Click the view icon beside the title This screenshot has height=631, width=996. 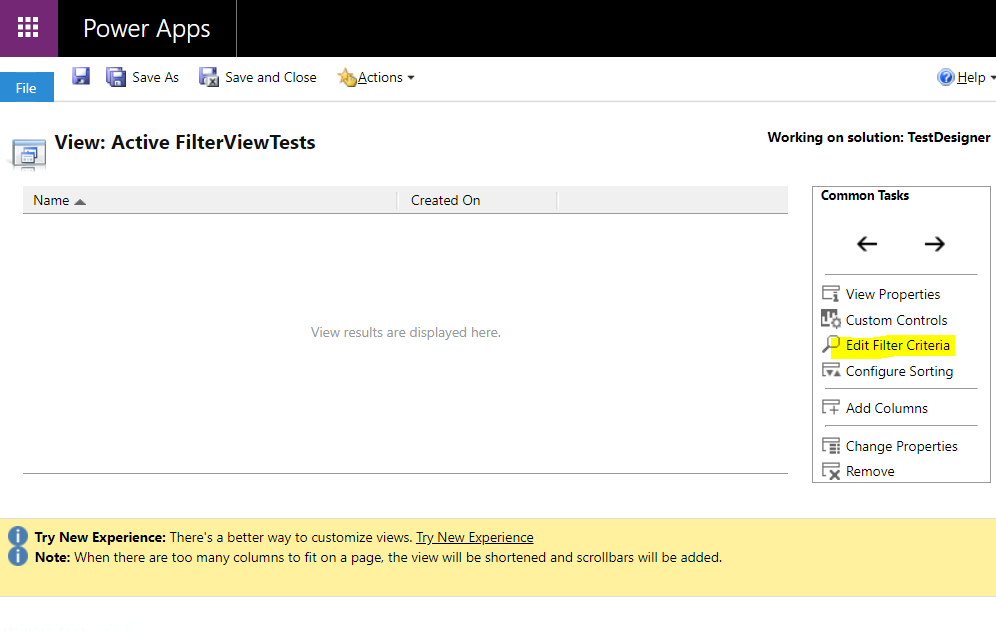pos(28,154)
